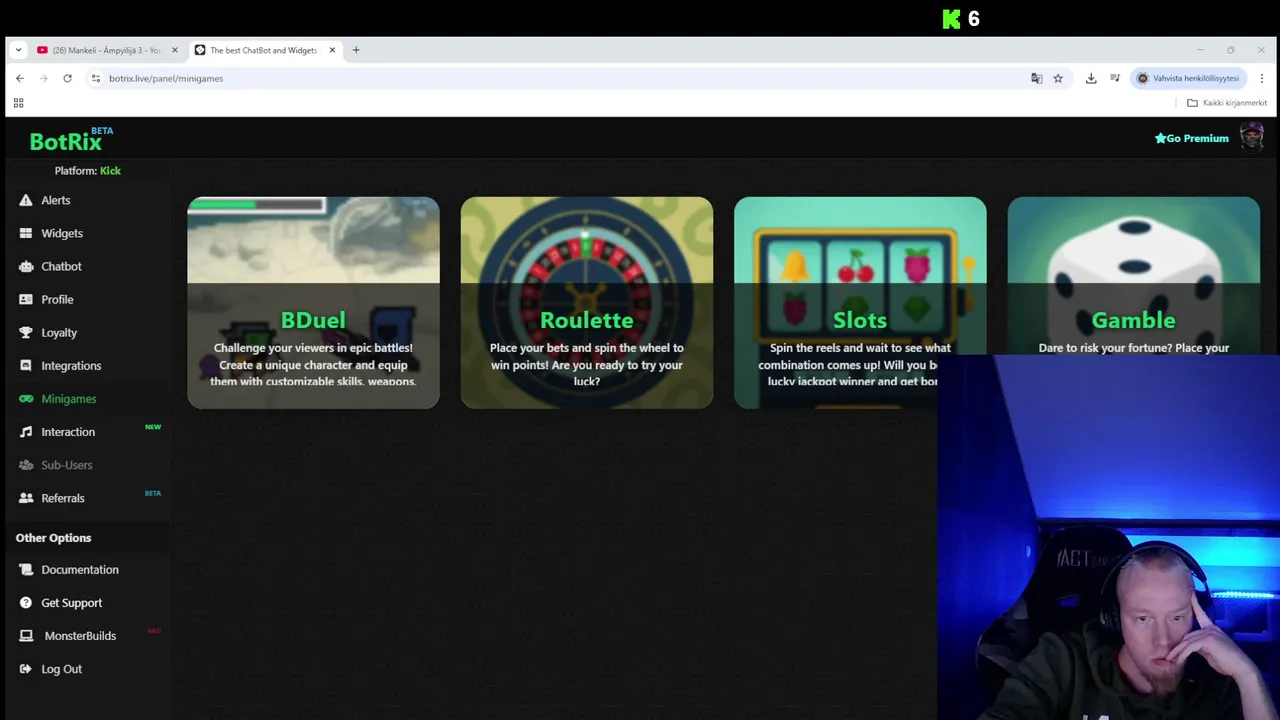1280x720 pixels.
Task: Bookmark this page with star icon
Action: click(1058, 78)
